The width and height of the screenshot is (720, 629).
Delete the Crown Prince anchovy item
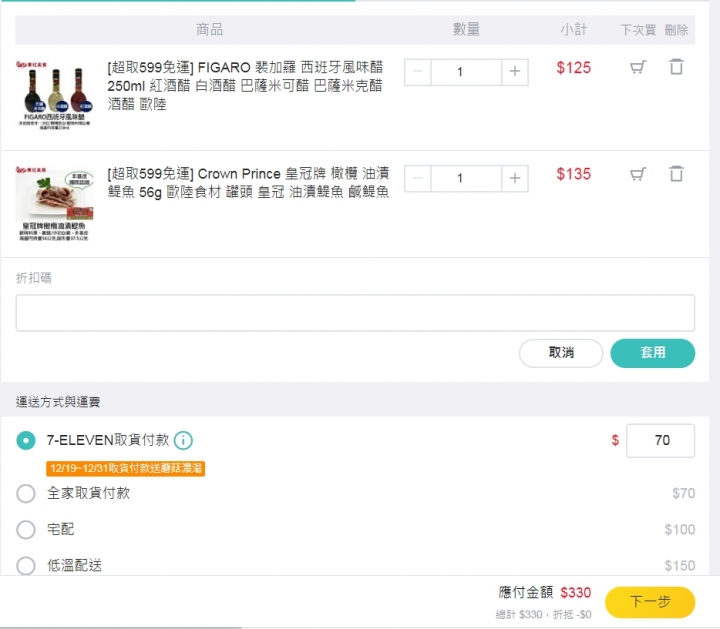click(x=676, y=174)
